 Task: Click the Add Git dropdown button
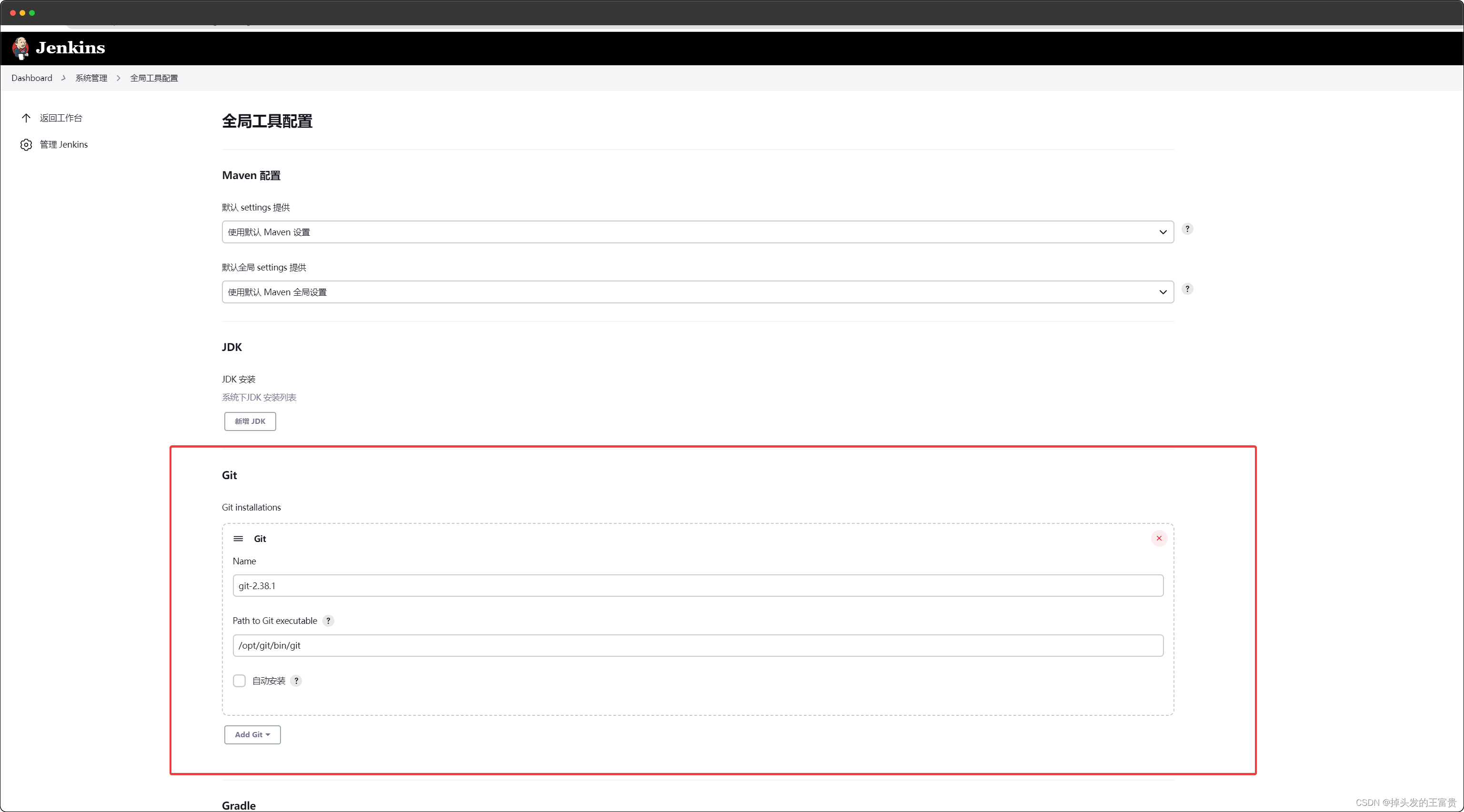(251, 734)
